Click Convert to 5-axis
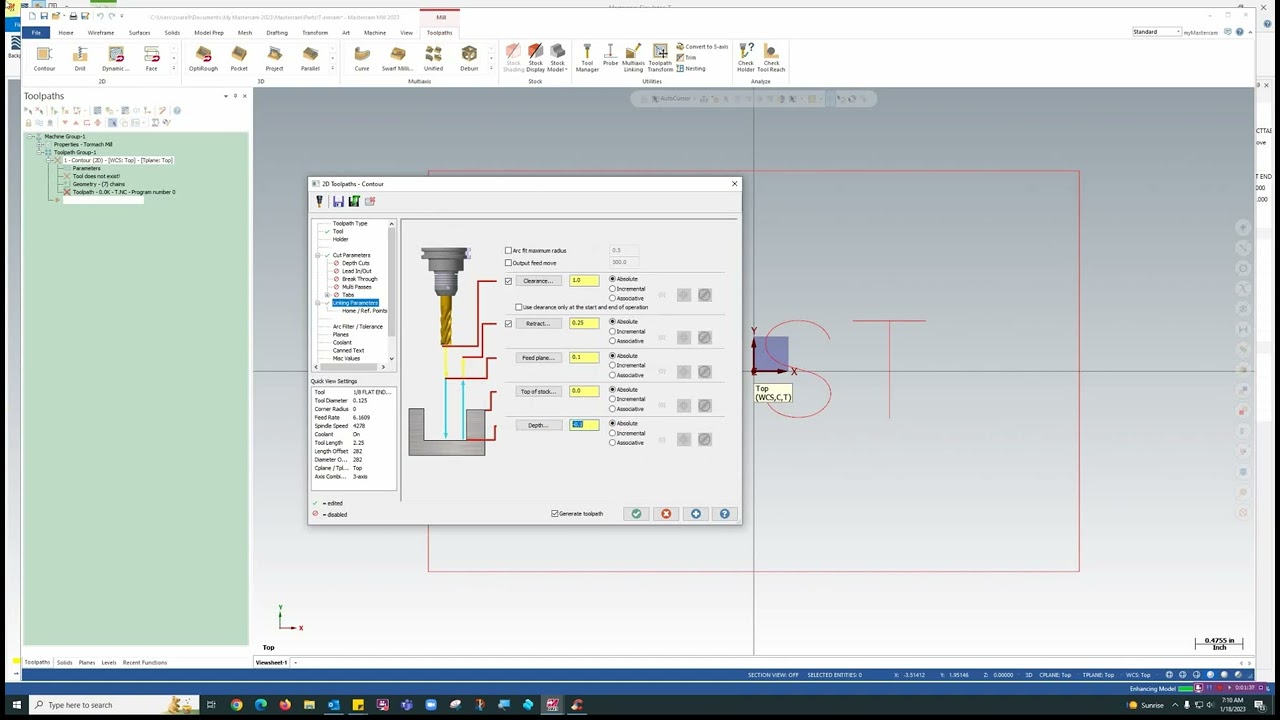Image resolution: width=1280 pixels, height=720 pixels. pos(703,47)
